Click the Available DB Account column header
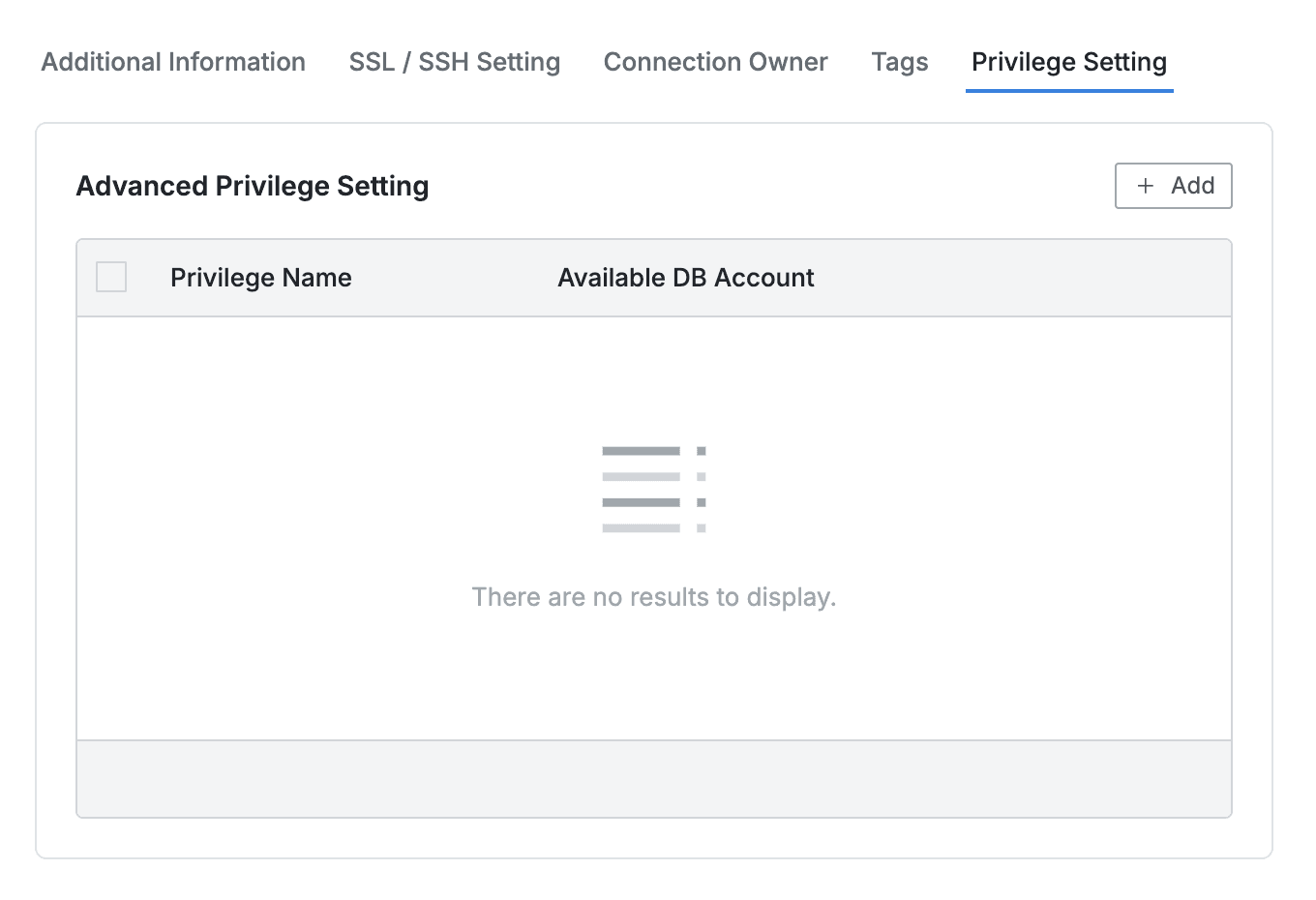Image resolution: width=1316 pixels, height=900 pixels. pyautogui.click(x=685, y=278)
